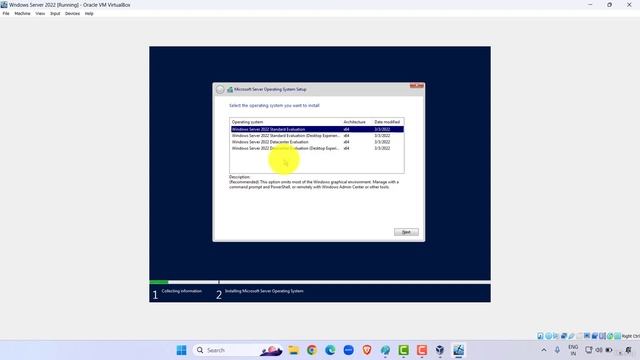Open the Machine menu

pos(22,13)
